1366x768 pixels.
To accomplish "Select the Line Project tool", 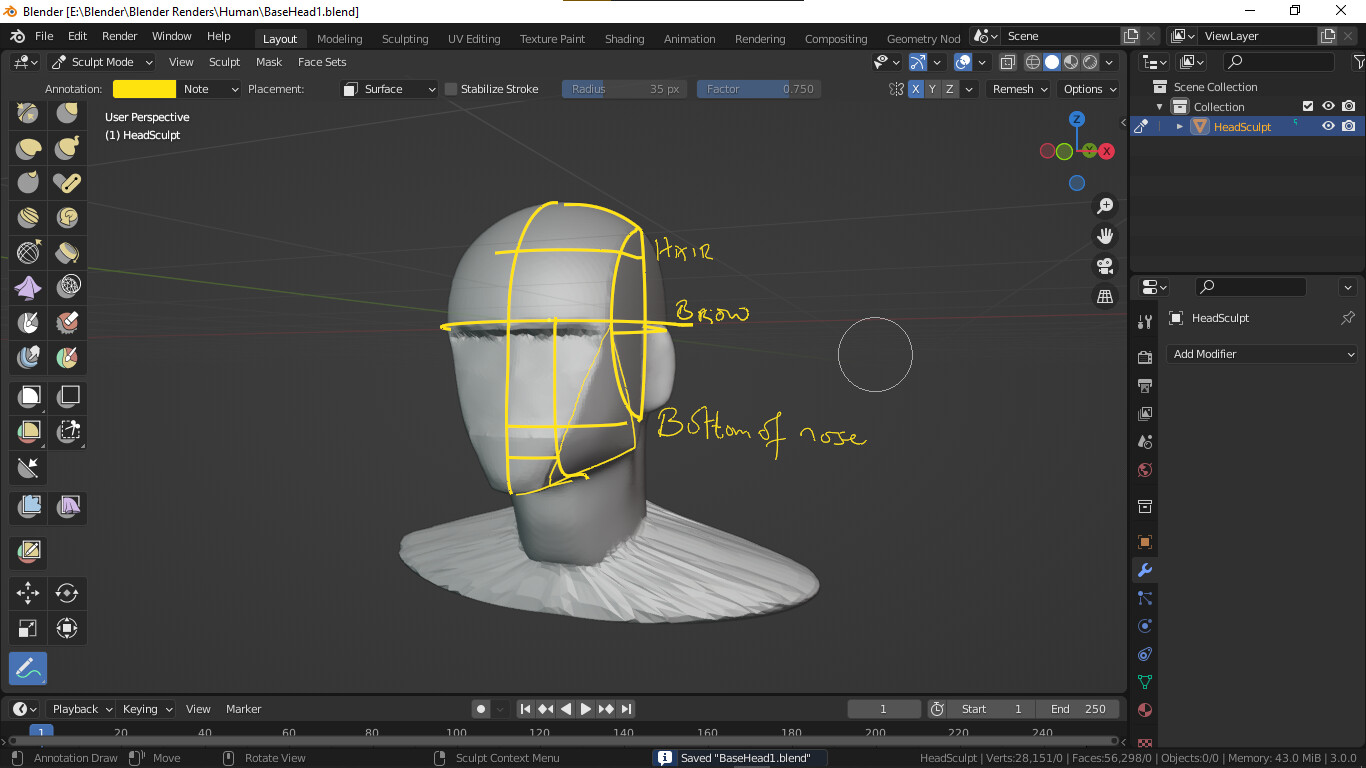I will point(28,466).
